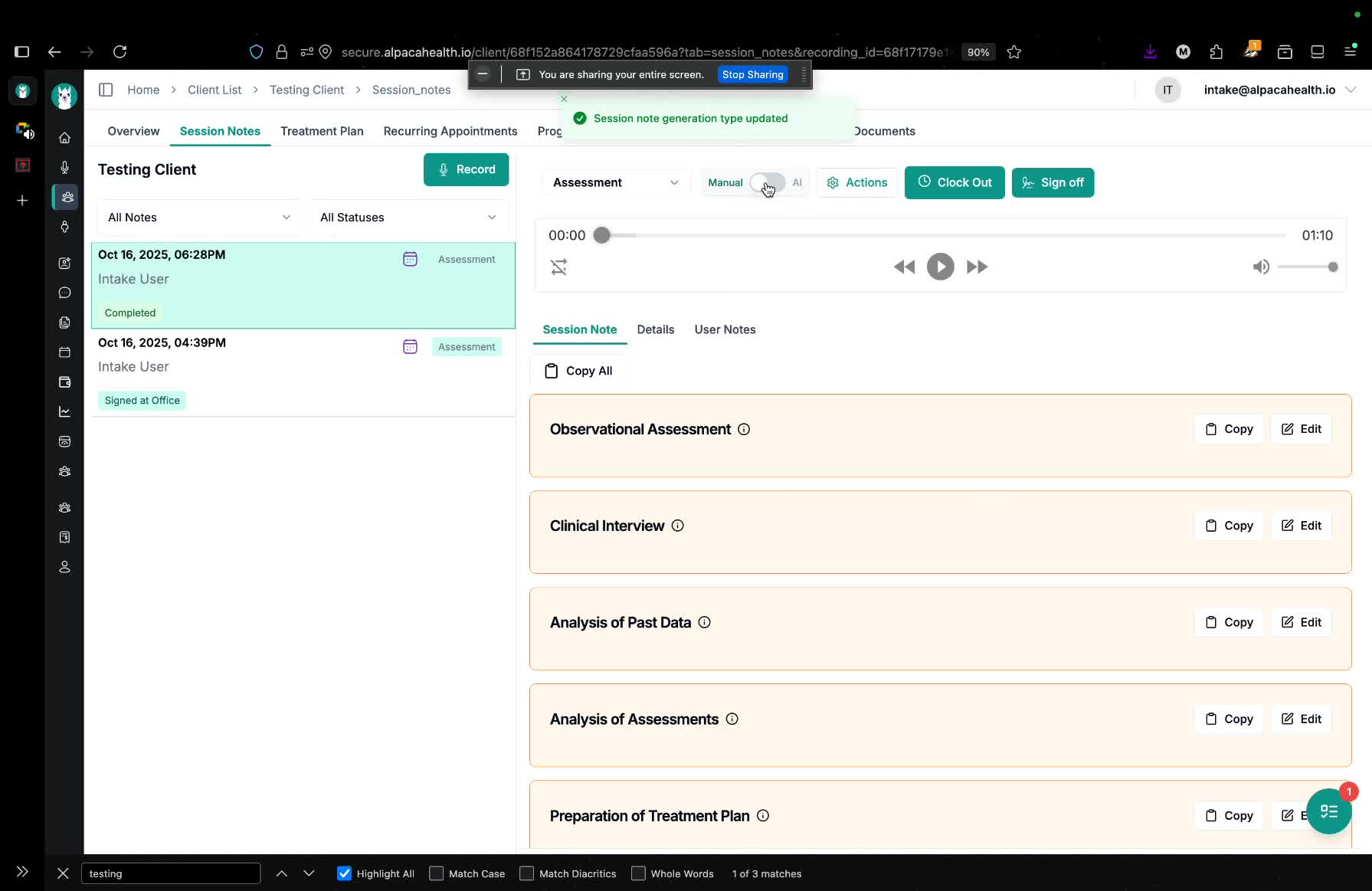Open the Actions menu
This screenshot has width=1372, height=891.
coord(856,182)
